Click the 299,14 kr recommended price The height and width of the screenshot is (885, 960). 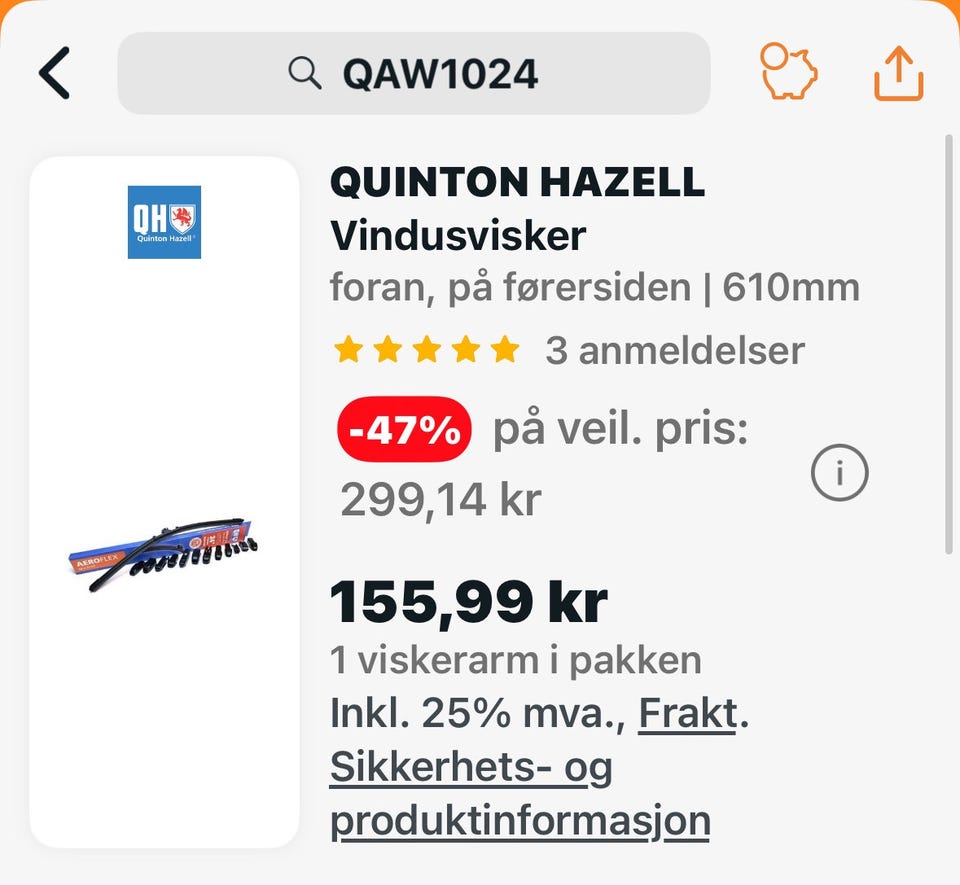point(441,499)
